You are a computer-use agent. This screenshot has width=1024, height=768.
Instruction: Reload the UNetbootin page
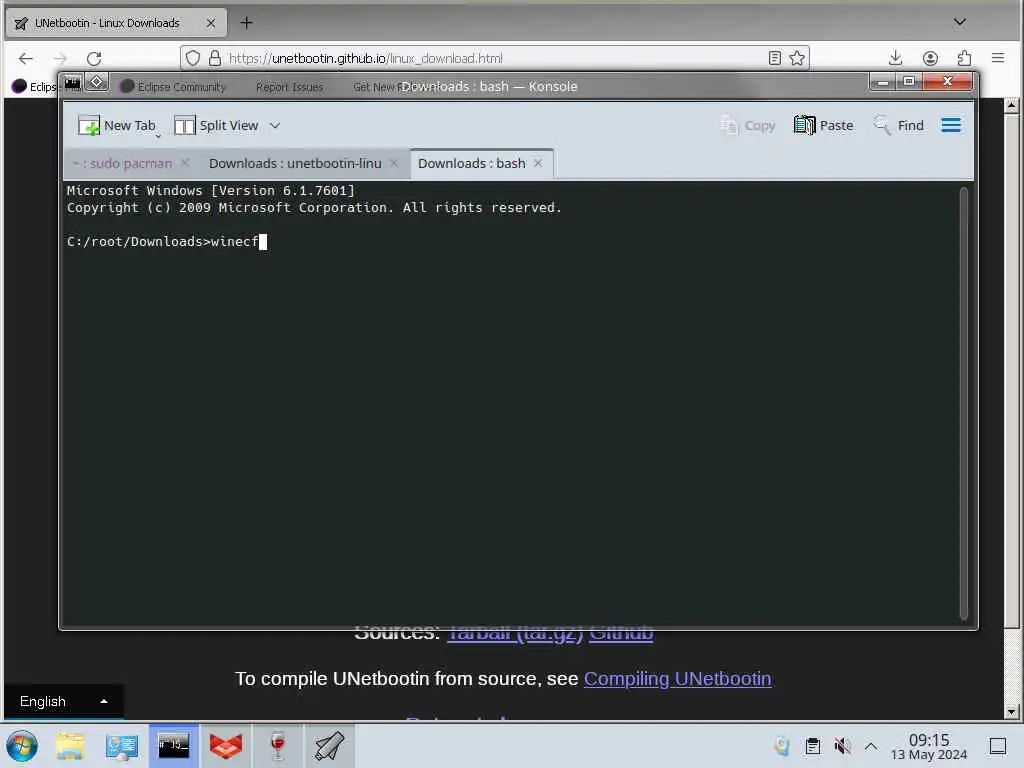[x=94, y=58]
